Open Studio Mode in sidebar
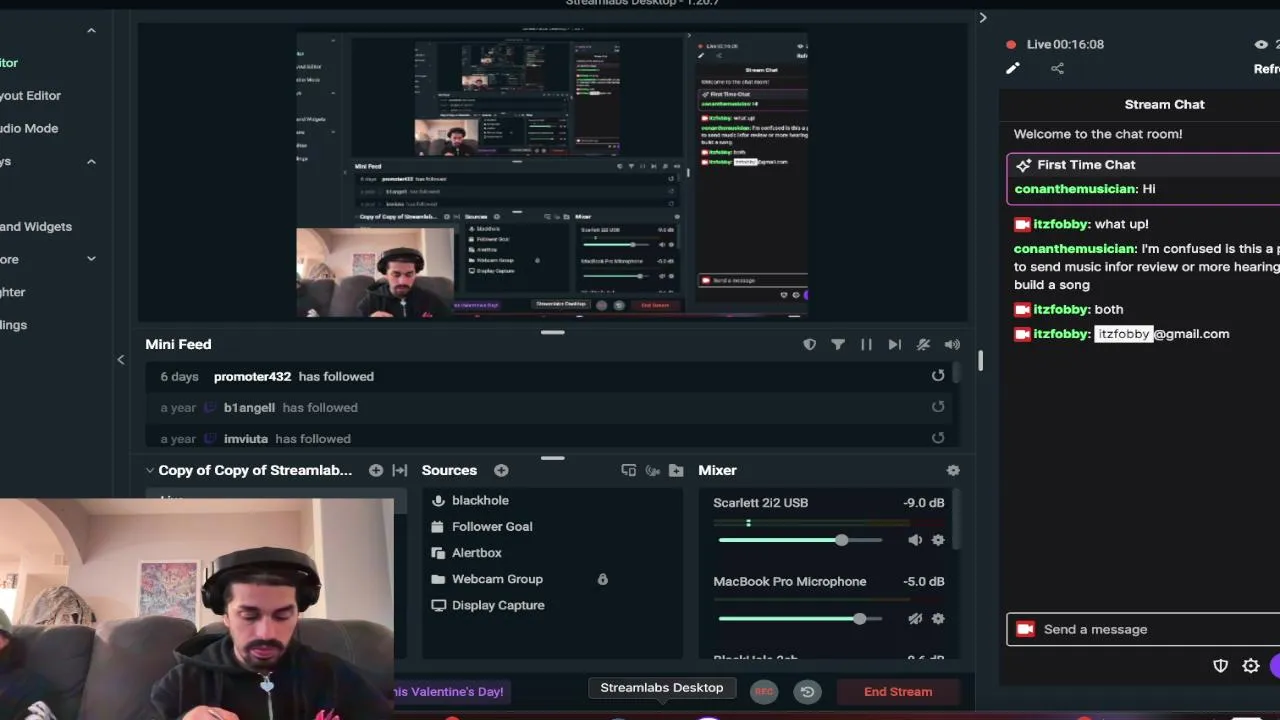 (29, 128)
